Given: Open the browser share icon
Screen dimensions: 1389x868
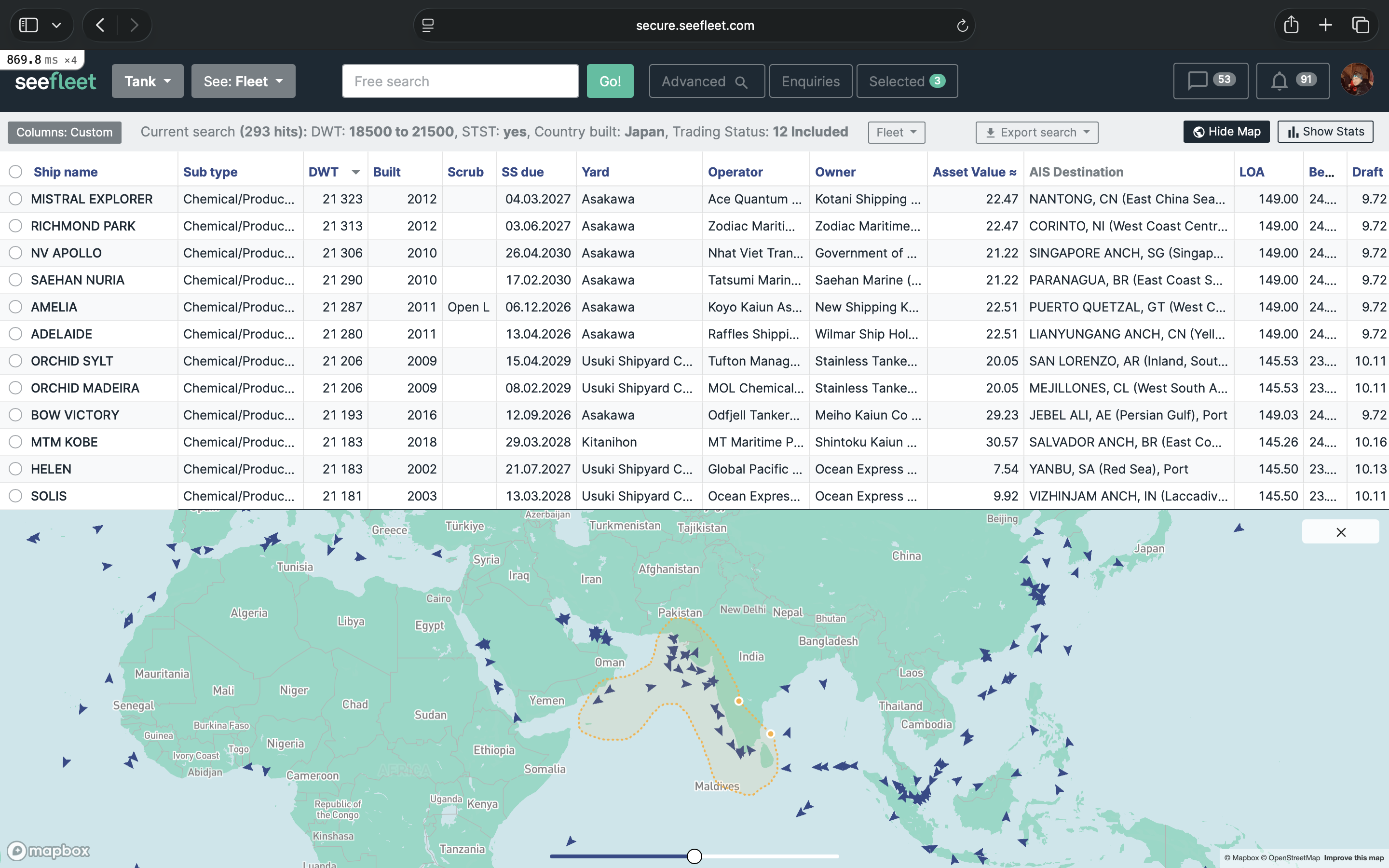Looking at the screenshot, I should (x=1291, y=25).
